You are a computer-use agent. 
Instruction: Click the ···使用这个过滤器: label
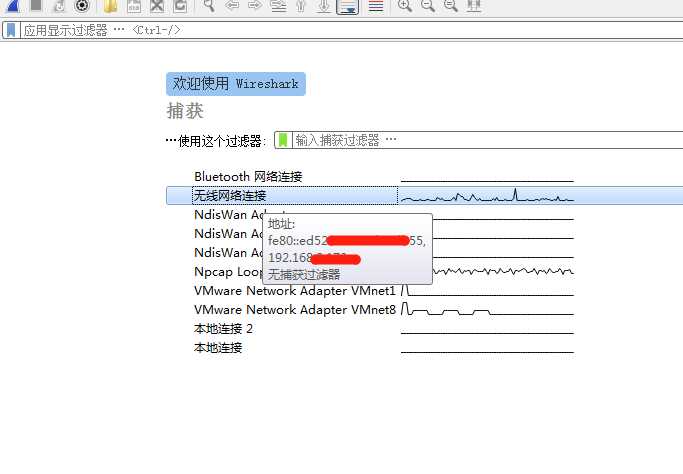click(216, 141)
